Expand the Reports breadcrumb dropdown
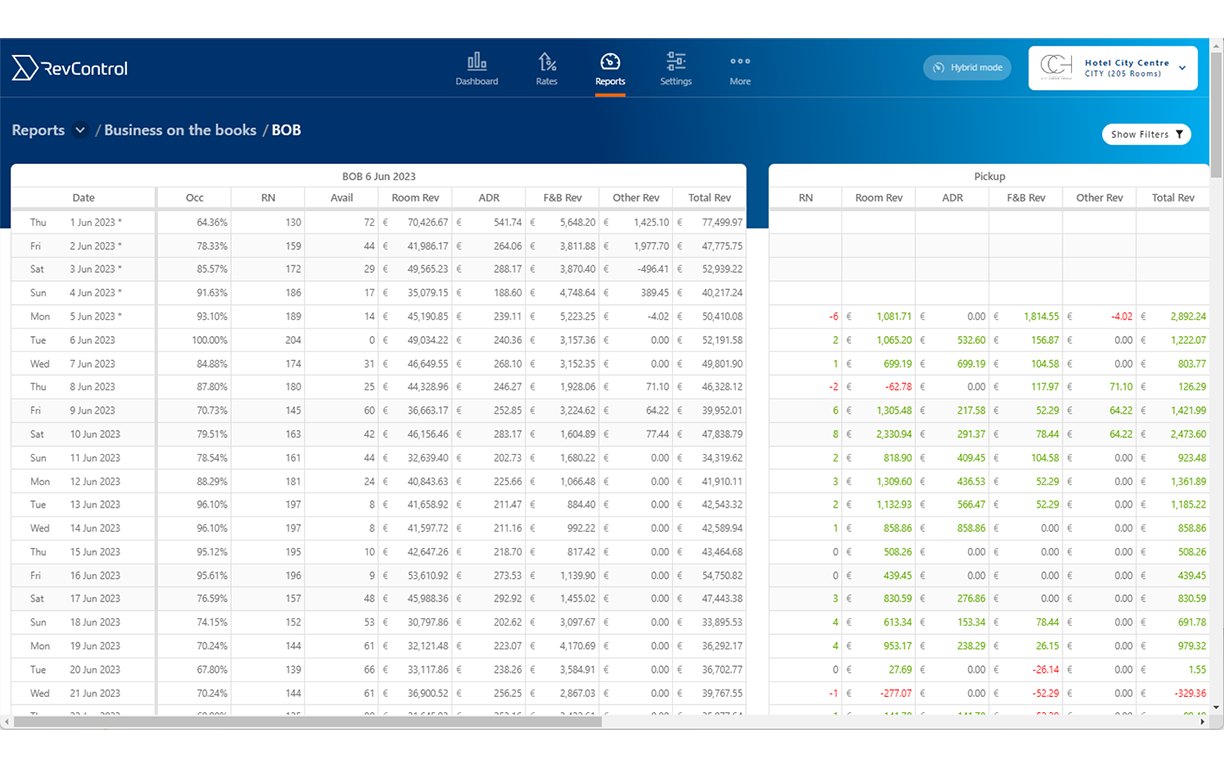The image size is (1224, 768). (80, 130)
